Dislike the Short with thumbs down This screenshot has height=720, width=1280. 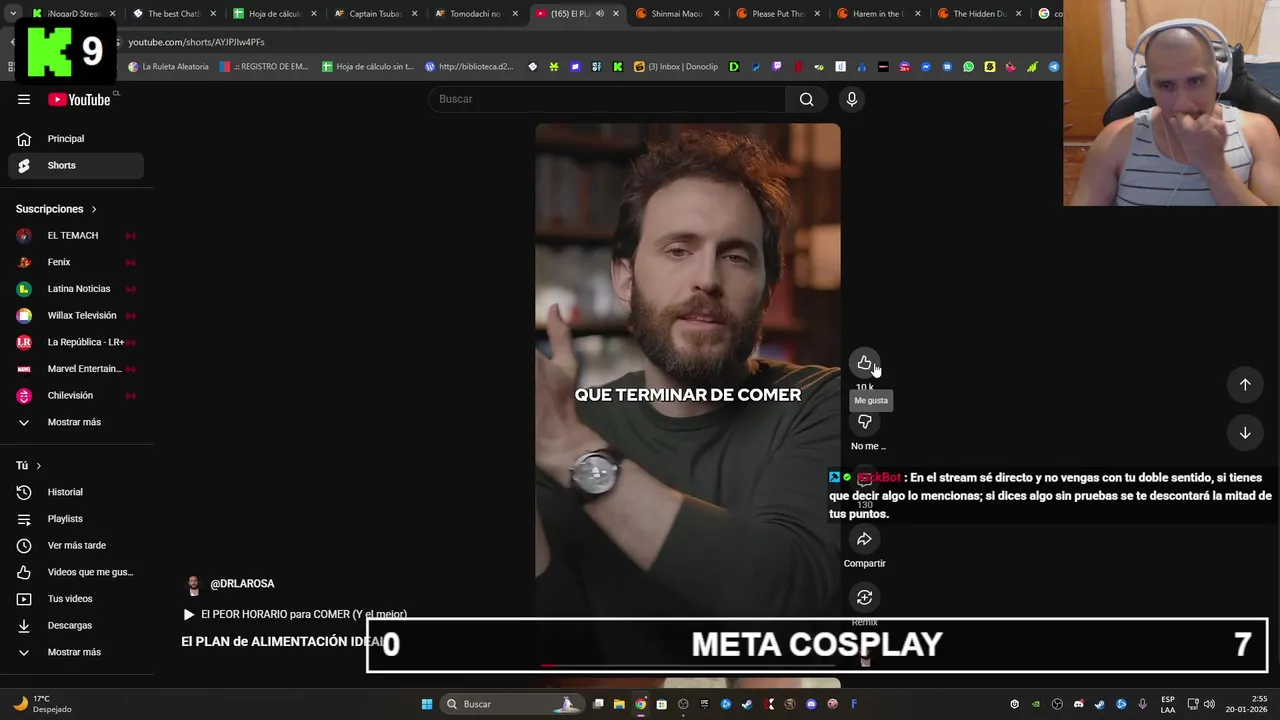pyautogui.click(x=865, y=422)
